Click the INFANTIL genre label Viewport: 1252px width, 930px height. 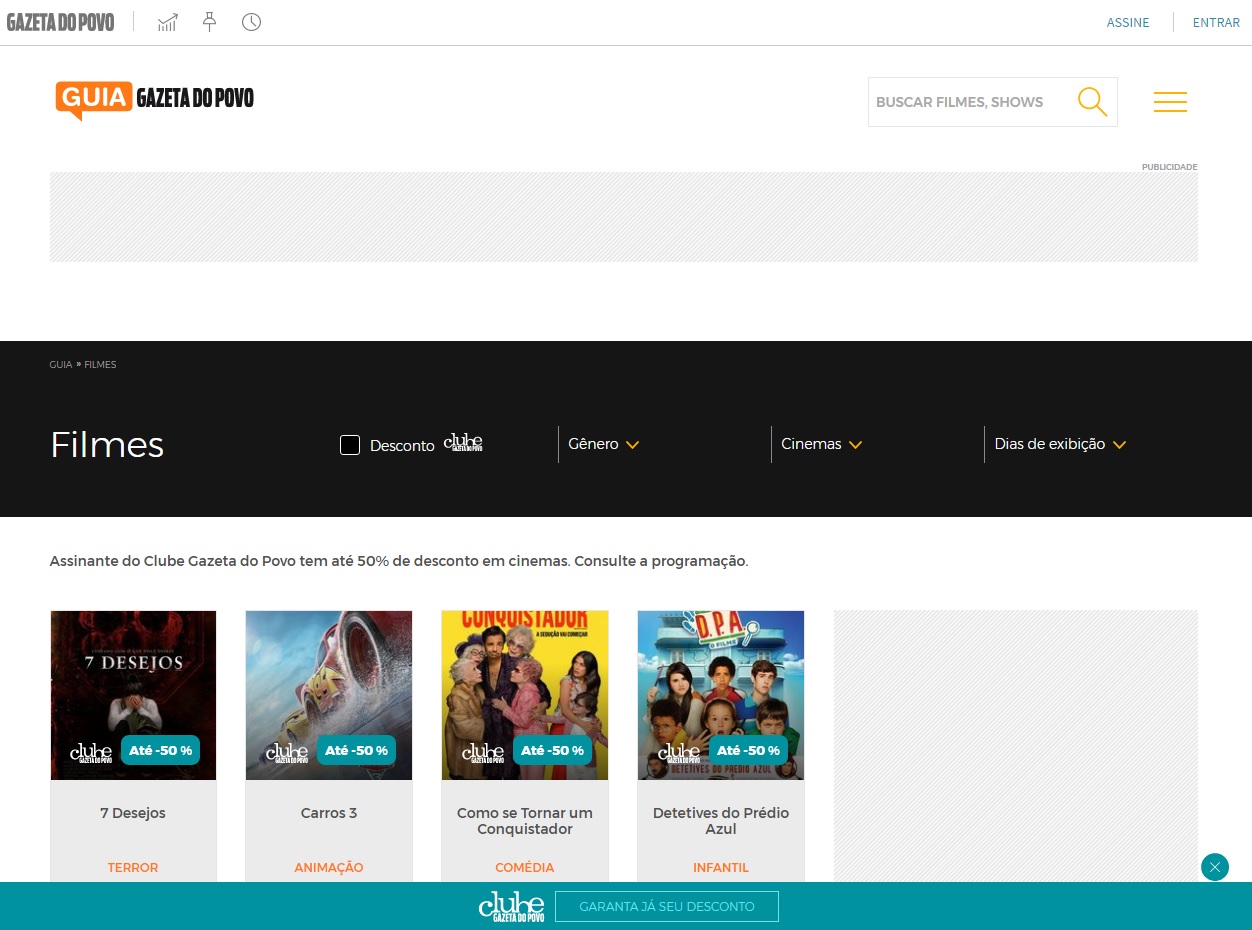(x=721, y=868)
